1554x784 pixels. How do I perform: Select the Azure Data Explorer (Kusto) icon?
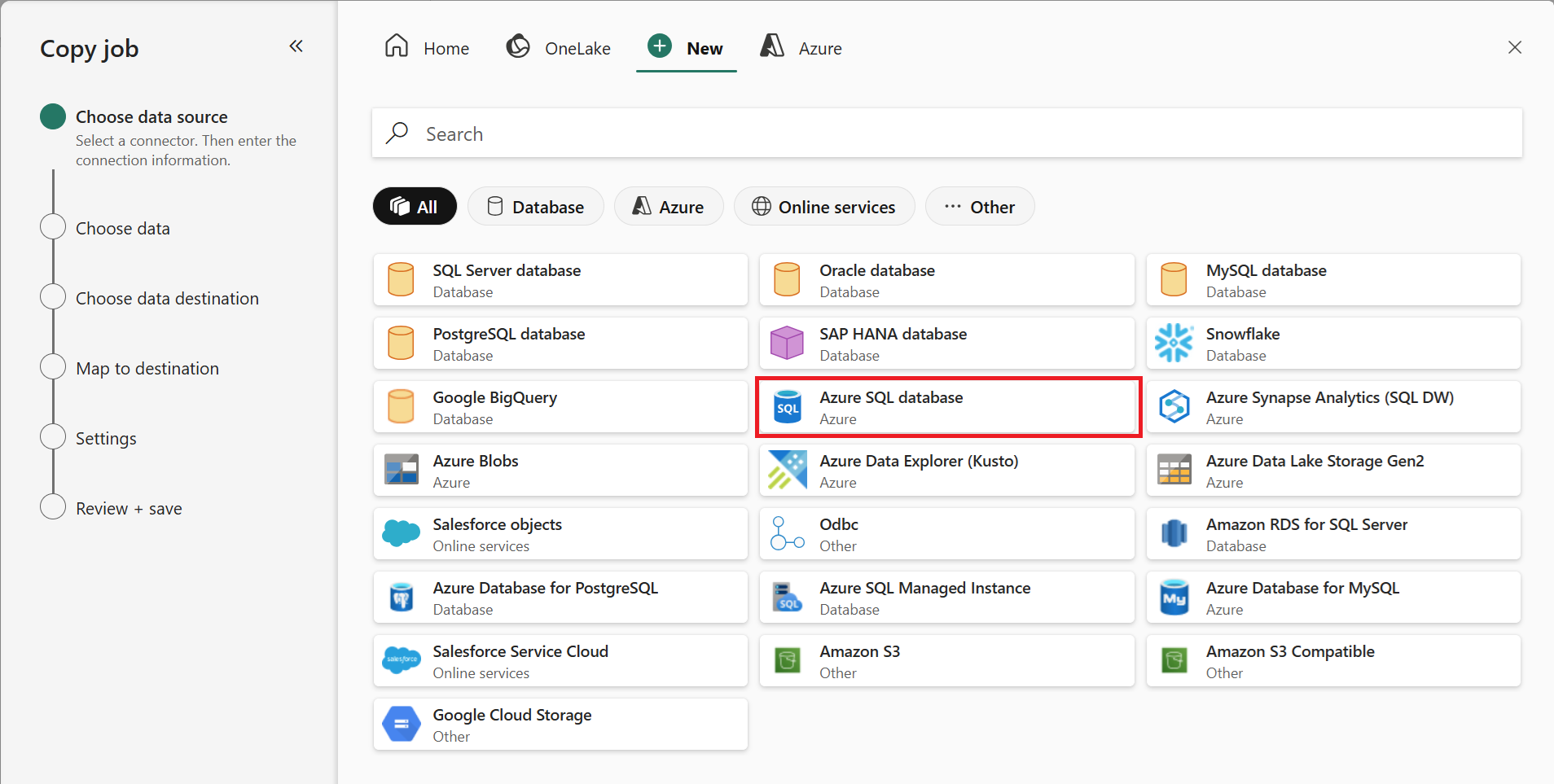(787, 470)
